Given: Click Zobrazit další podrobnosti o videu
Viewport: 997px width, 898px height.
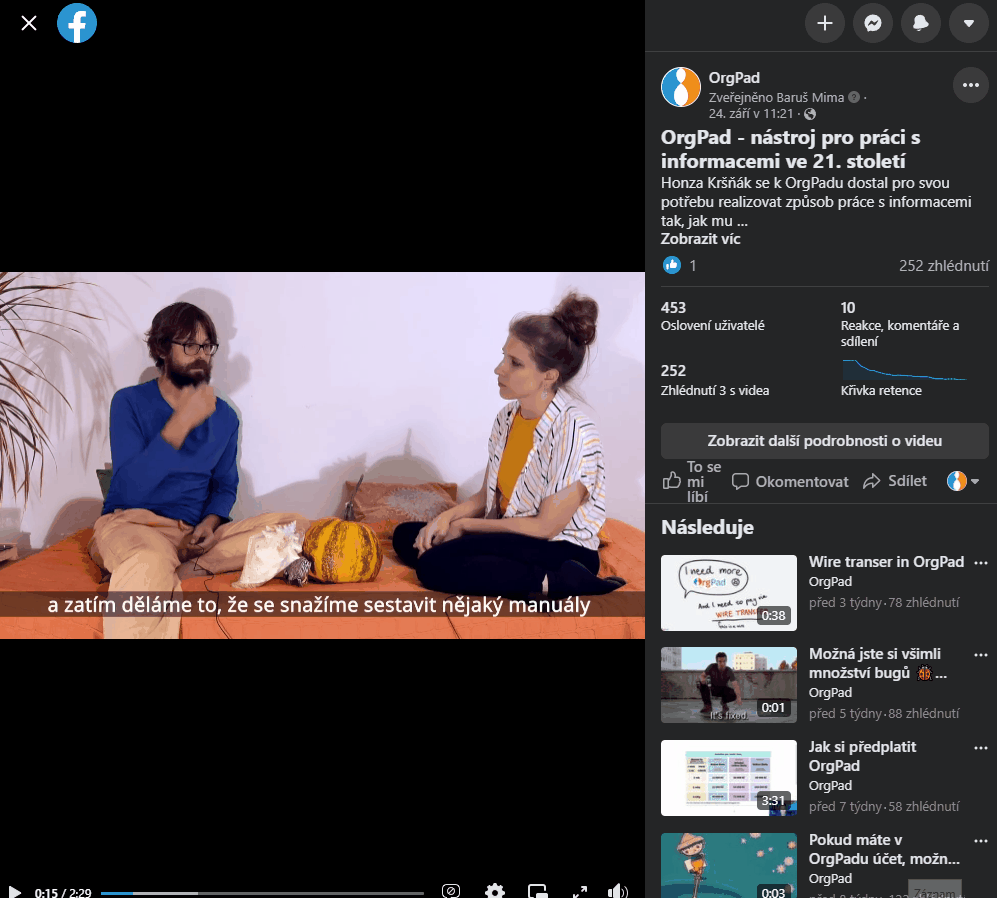Looking at the screenshot, I should pos(824,441).
